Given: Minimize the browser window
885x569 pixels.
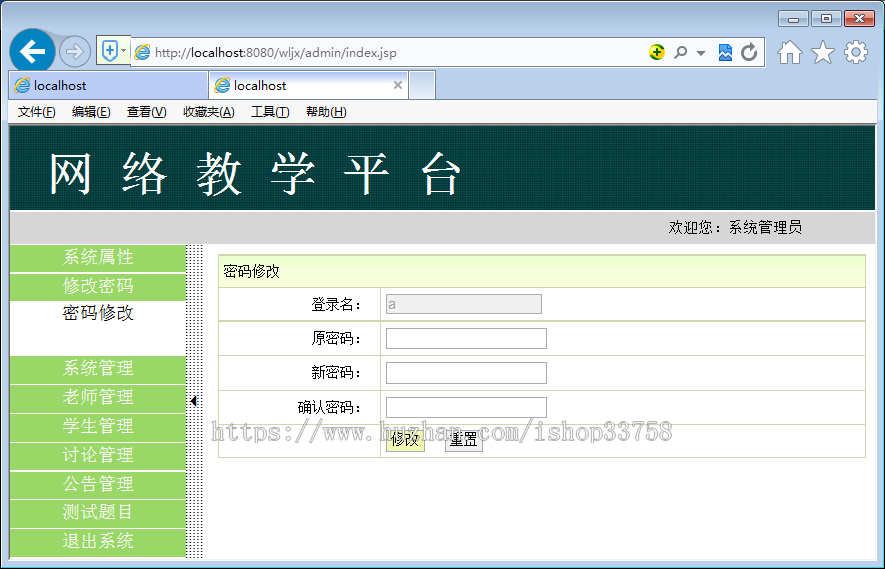Looking at the screenshot, I should pyautogui.click(x=794, y=19).
